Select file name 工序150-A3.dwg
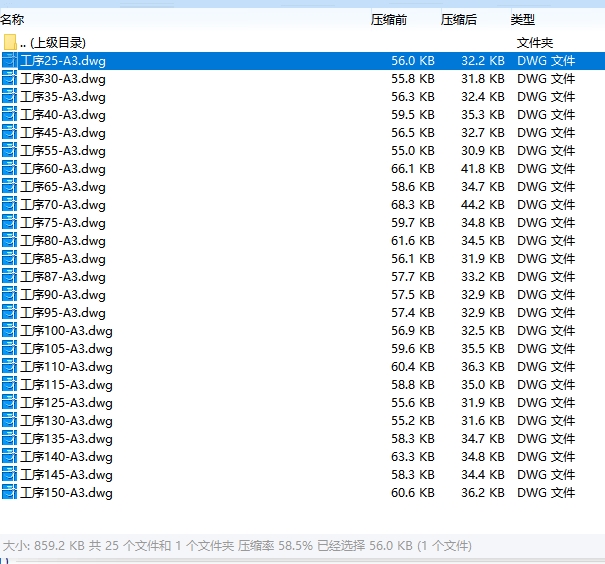Viewport: 605px width, 564px height. point(66,493)
